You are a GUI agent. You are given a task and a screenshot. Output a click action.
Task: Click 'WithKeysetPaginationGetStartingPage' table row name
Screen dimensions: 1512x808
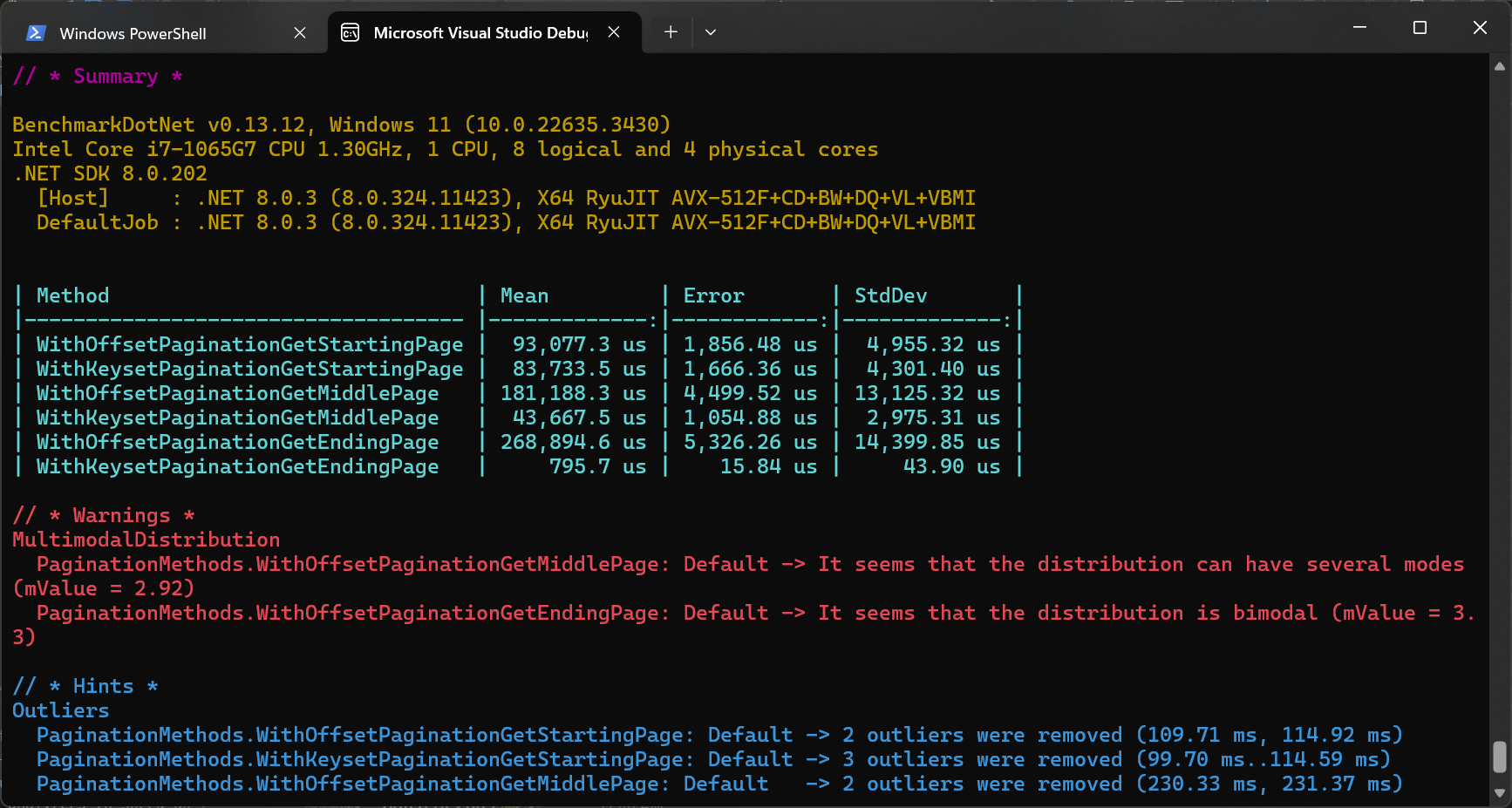coord(250,370)
